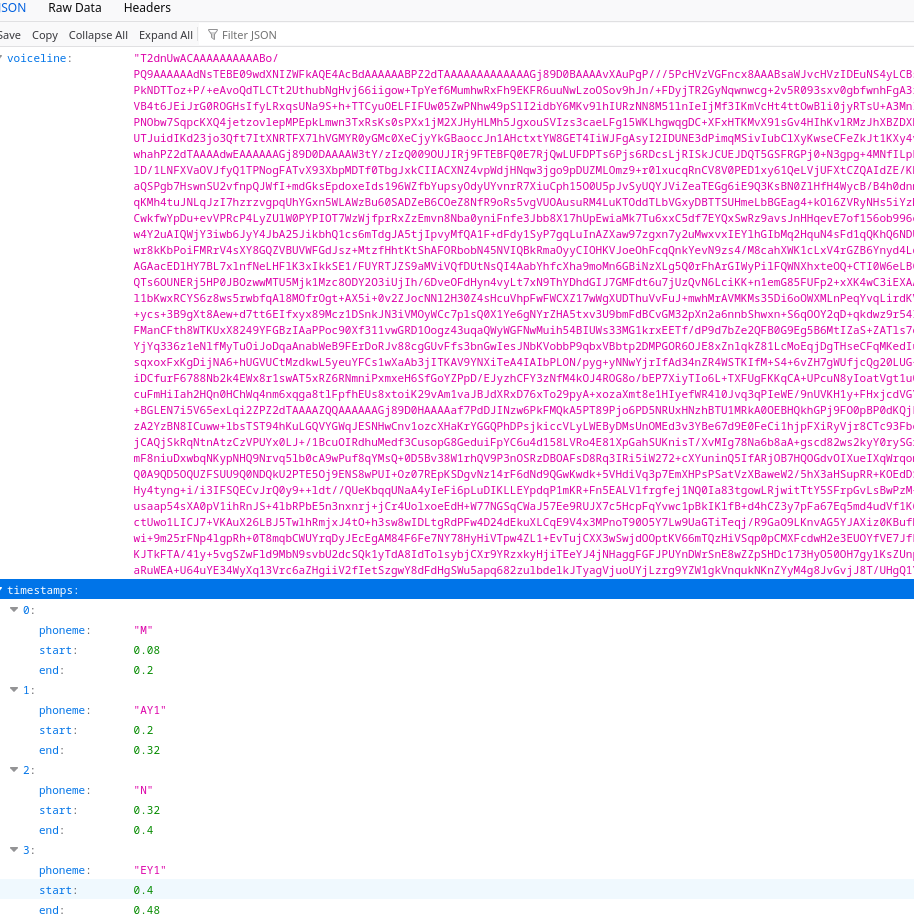Select end value 0.48
Image resolution: width=914 pixels, height=915 pixels.
146,910
